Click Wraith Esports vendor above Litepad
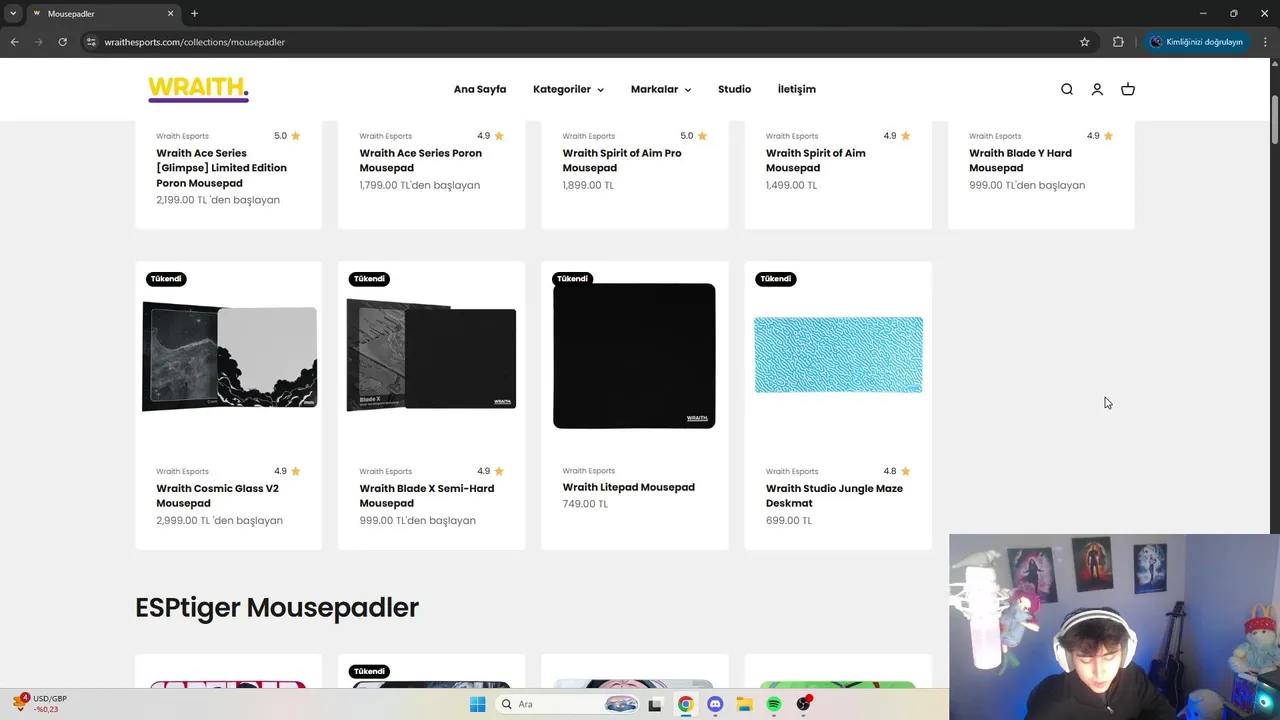The image size is (1280, 720). (x=588, y=471)
